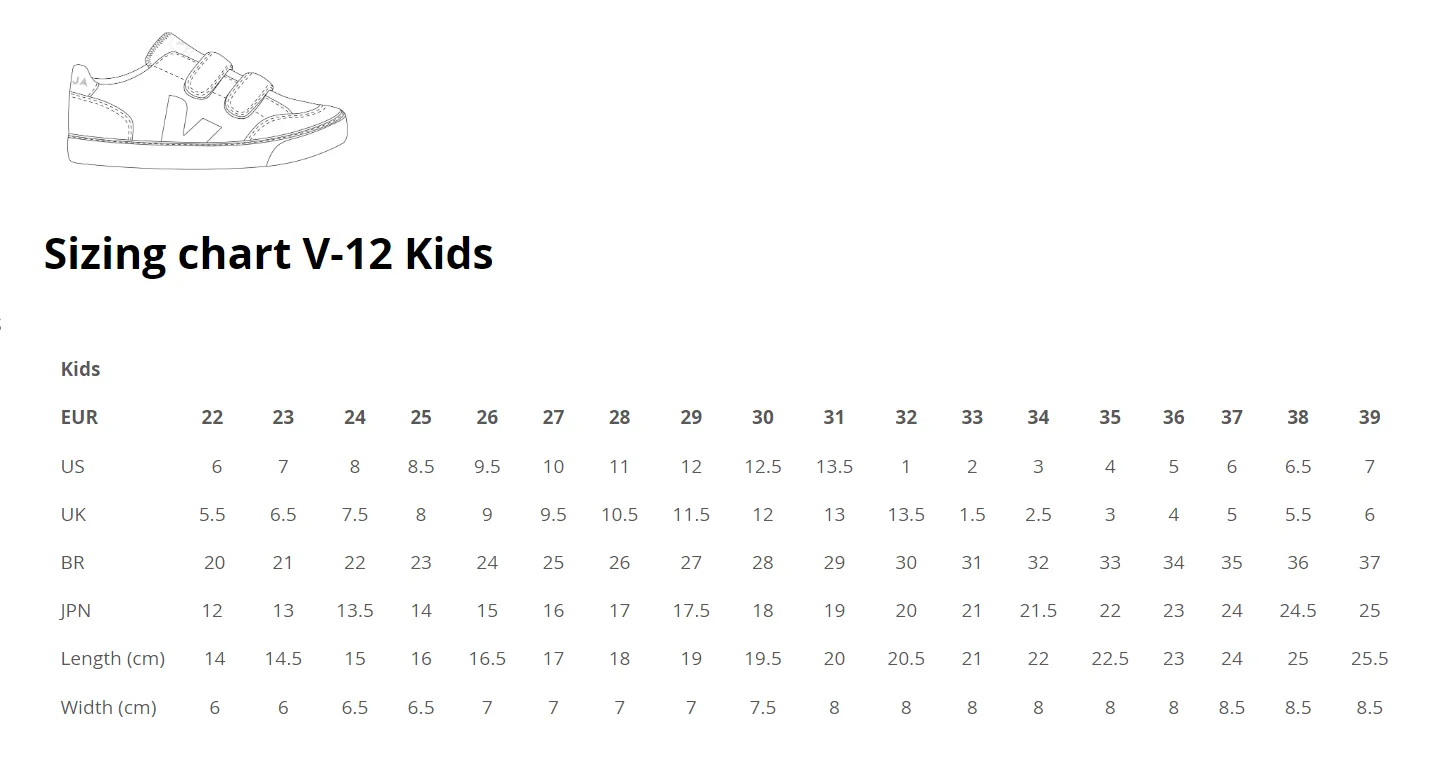This screenshot has width=1434, height=768.
Task: Click the JPN row label
Action: pos(76,610)
